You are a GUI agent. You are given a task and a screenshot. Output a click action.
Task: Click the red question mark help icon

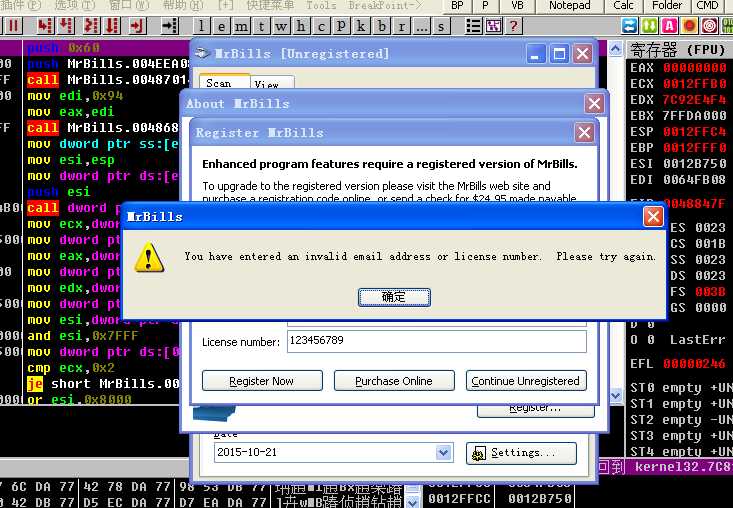point(514,26)
